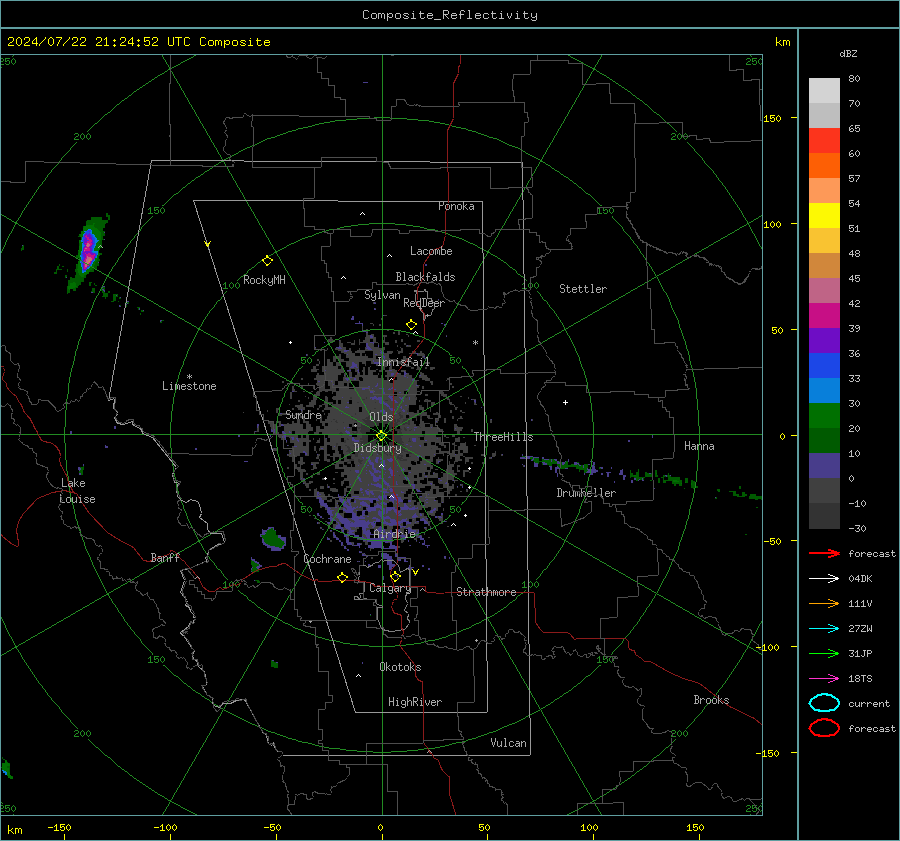Click the Blackfalds label
Viewport: 900px width, 841px height.
[425, 277]
